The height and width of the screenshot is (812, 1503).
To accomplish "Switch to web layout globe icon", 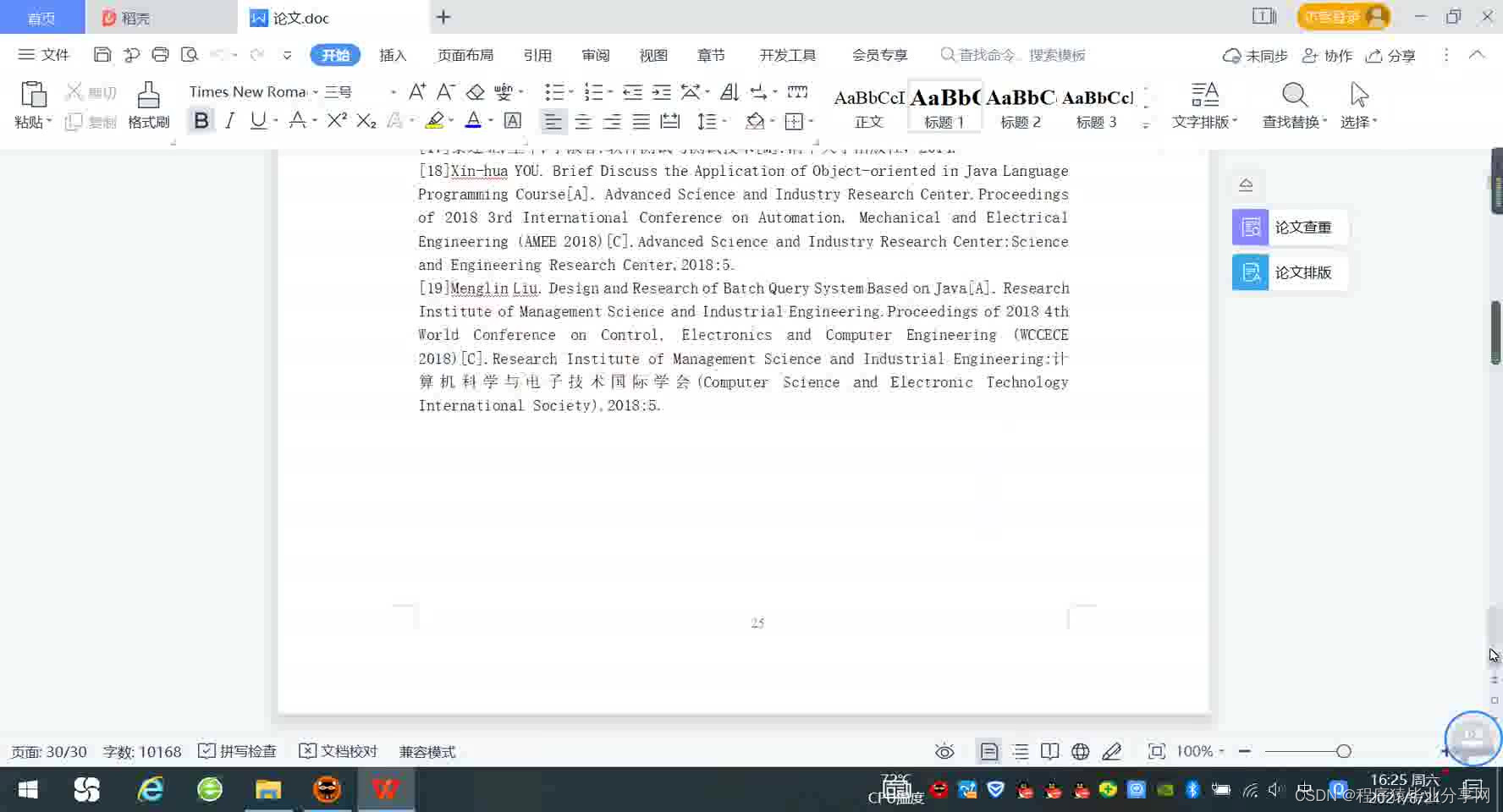I will [1080, 751].
